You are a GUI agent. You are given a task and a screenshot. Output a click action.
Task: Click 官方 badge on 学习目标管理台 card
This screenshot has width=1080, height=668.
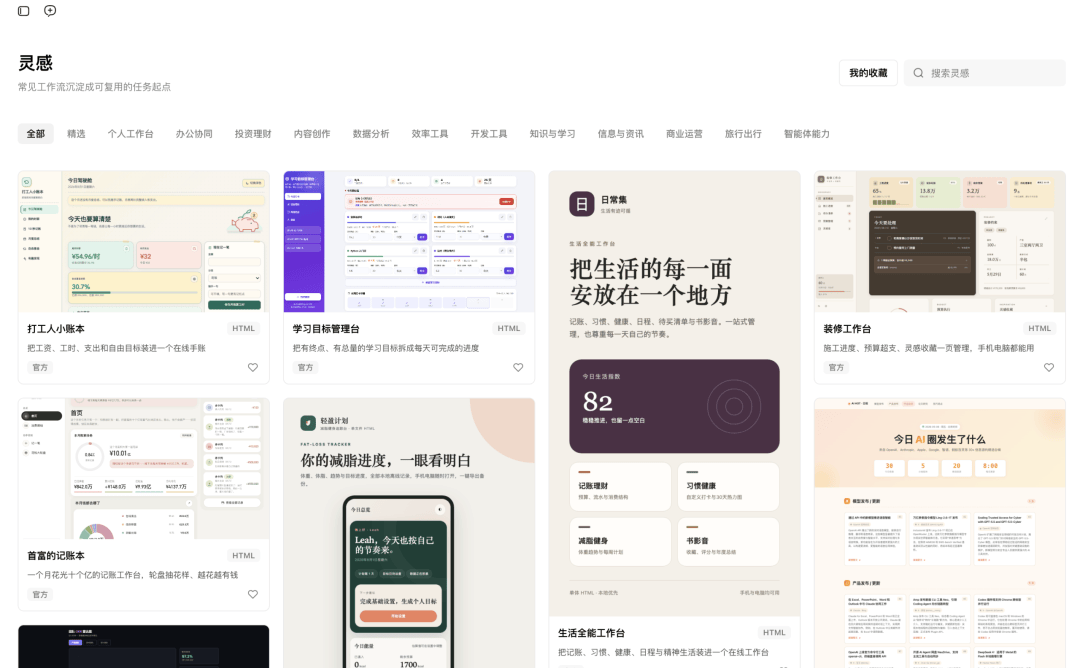tap(305, 367)
